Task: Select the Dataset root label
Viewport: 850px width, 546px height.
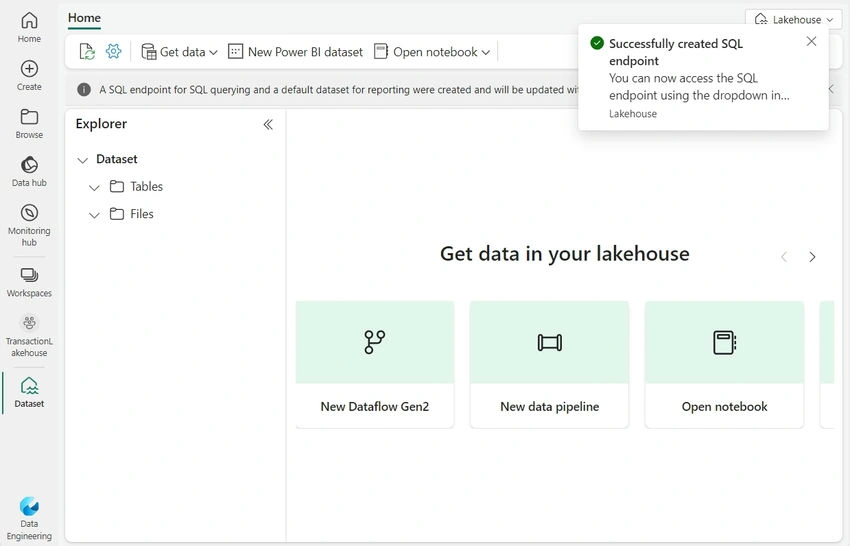Action: tap(117, 159)
